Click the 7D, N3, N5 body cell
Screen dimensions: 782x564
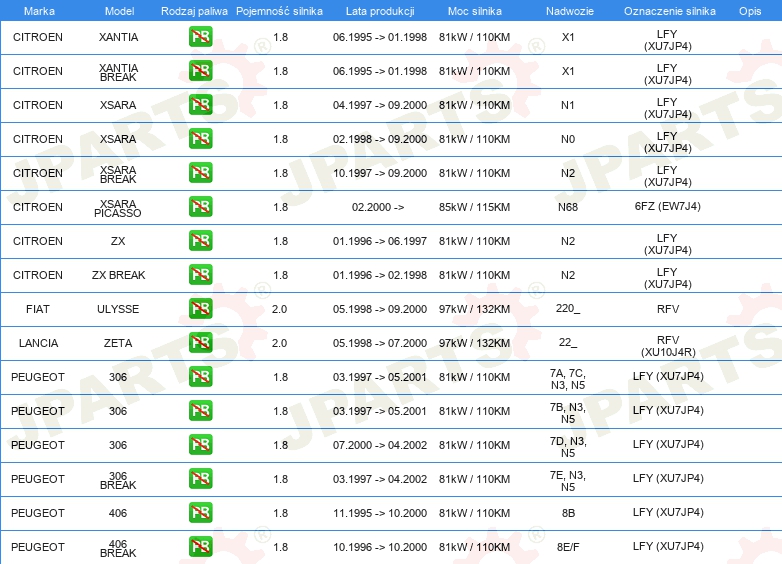click(x=568, y=447)
